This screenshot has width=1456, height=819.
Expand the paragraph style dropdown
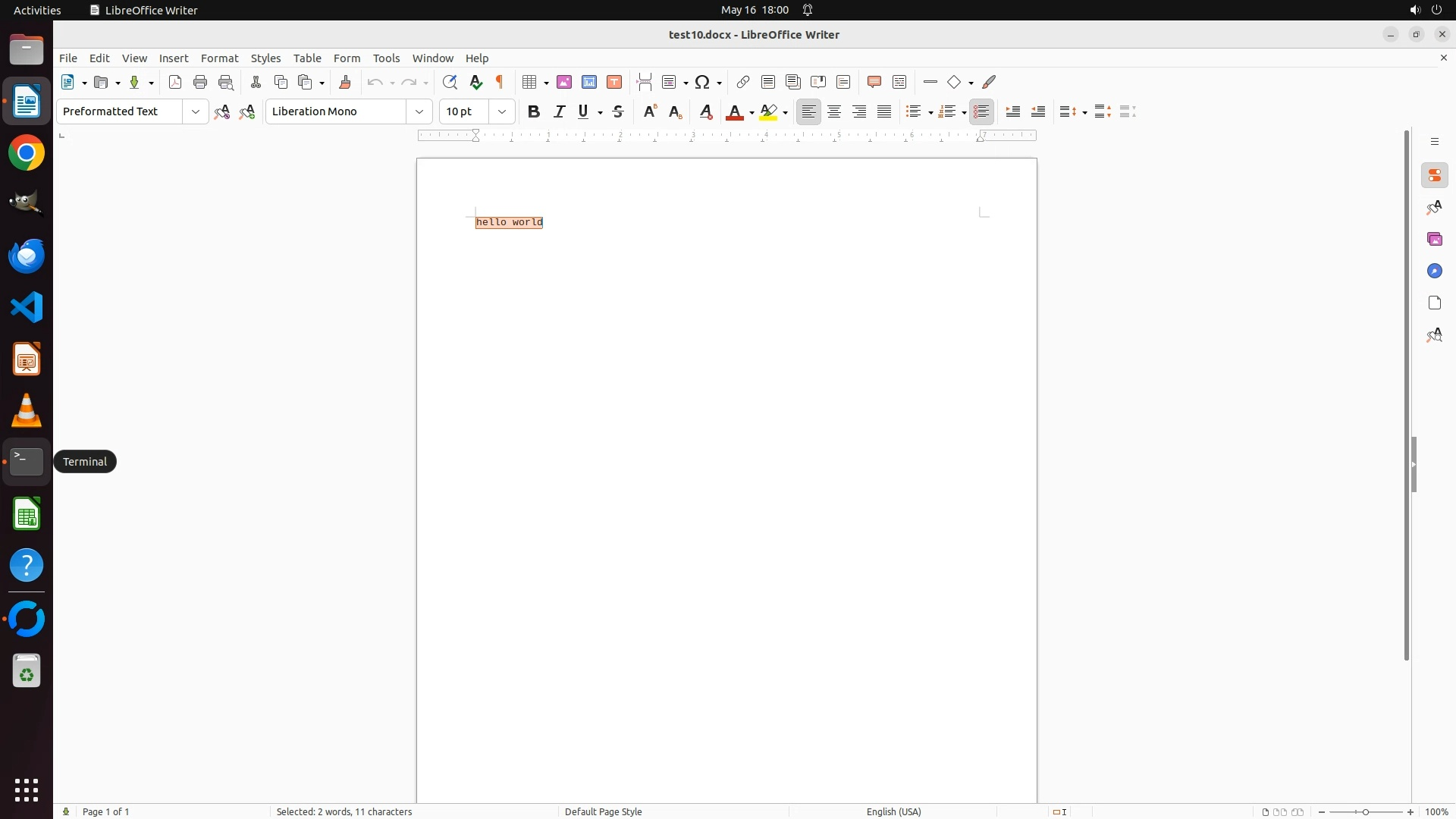196,111
